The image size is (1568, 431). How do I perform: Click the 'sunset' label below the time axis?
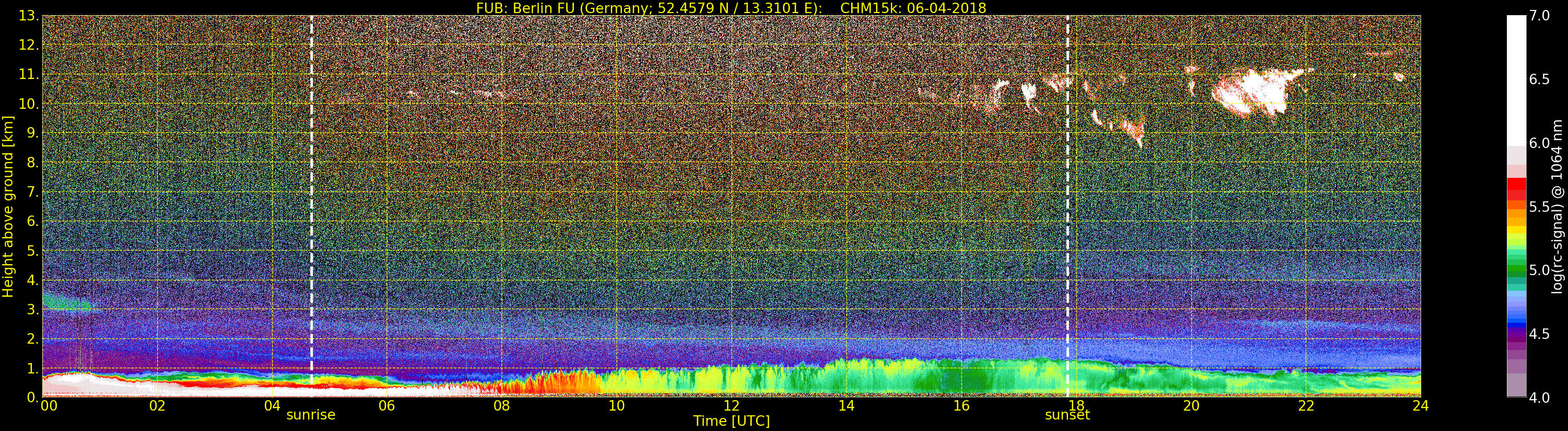pos(1067,415)
